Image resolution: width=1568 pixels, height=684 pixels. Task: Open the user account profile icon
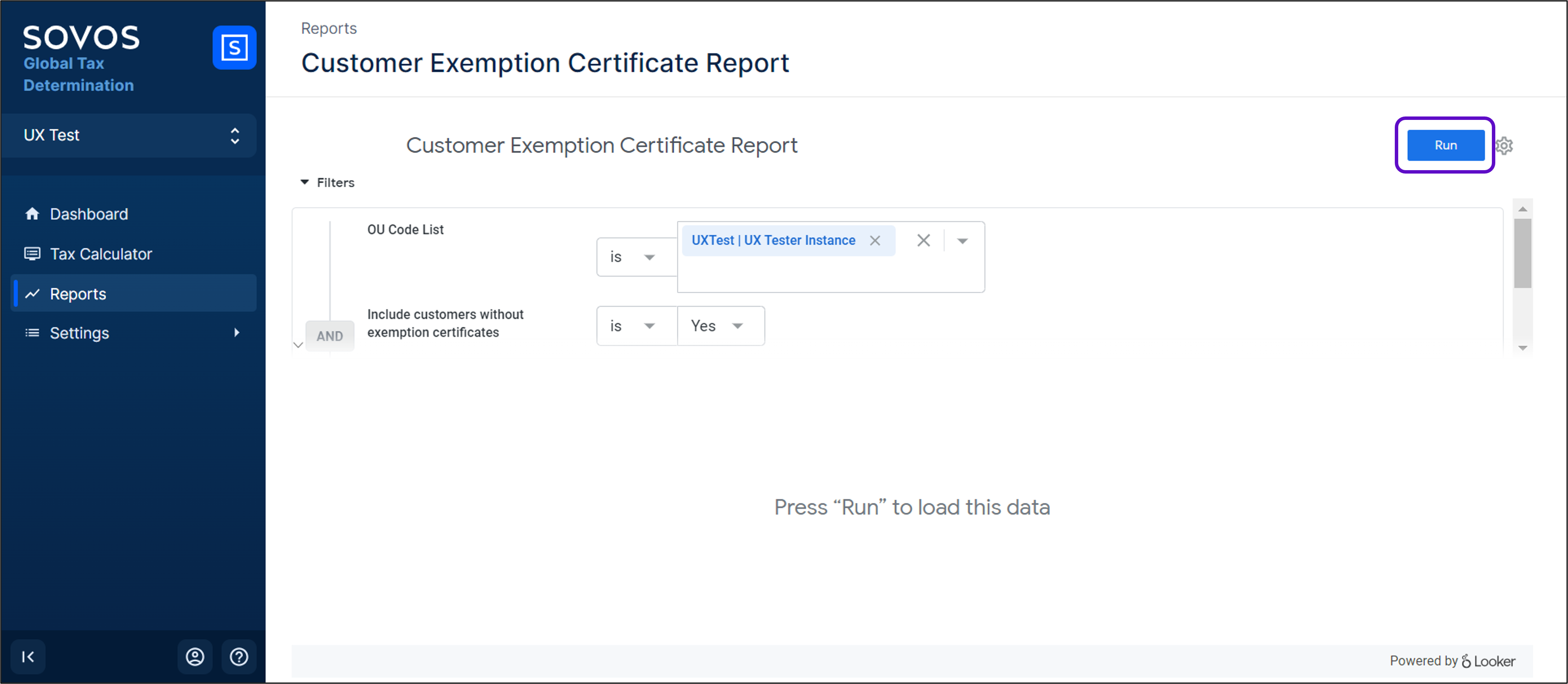195,657
